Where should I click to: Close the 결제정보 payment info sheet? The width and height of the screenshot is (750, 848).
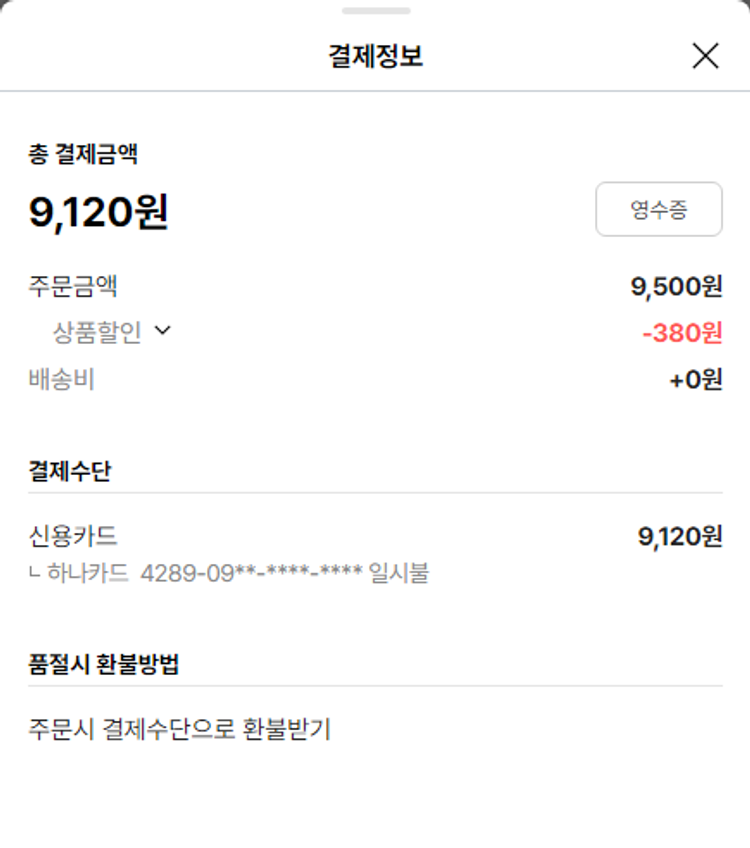click(705, 56)
